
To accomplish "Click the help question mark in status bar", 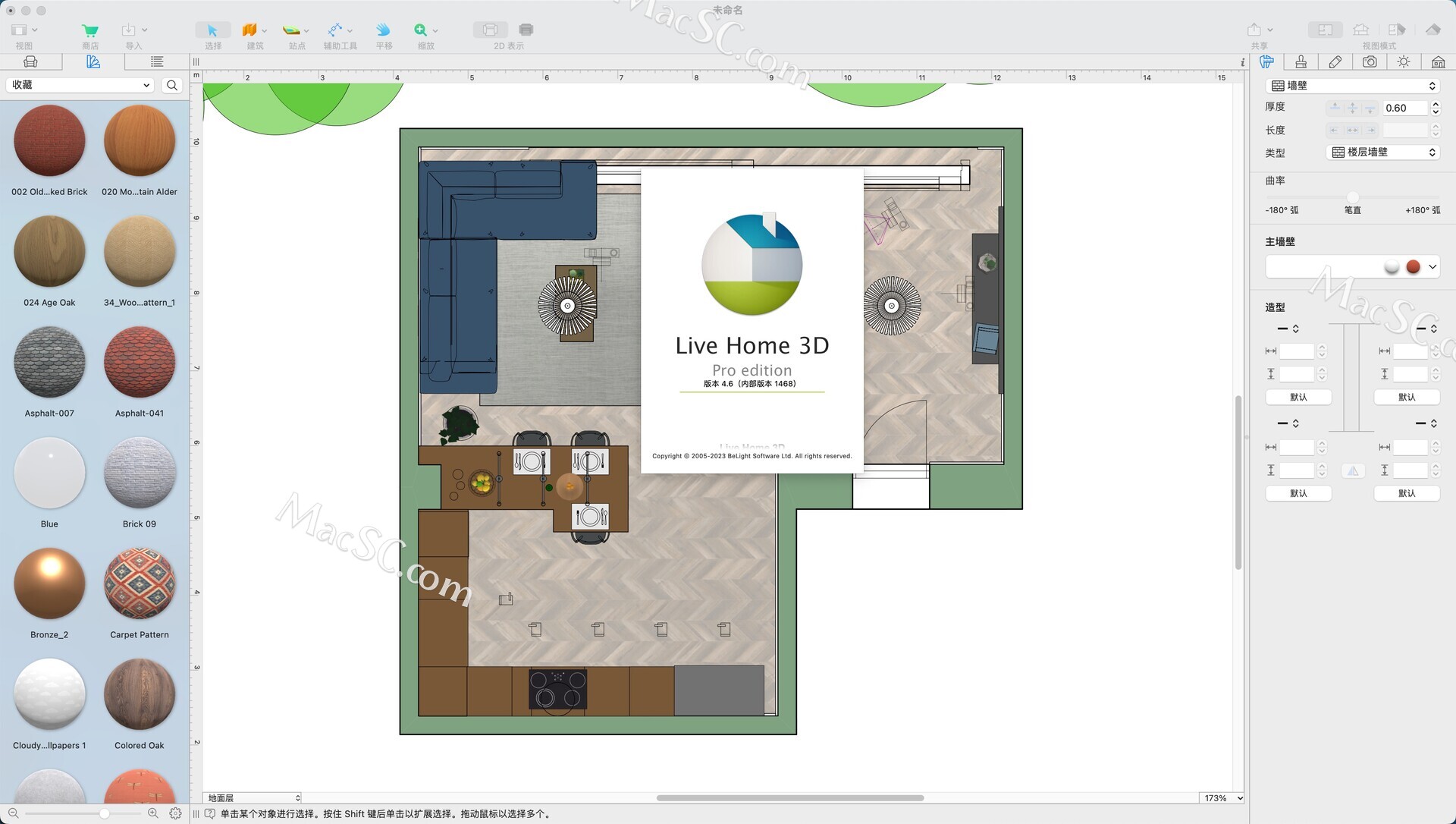I will click(209, 814).
